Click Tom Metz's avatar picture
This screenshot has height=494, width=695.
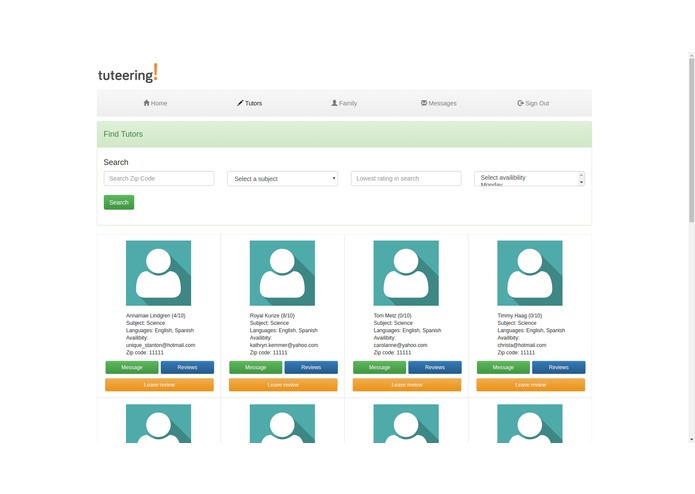point(406,273)
